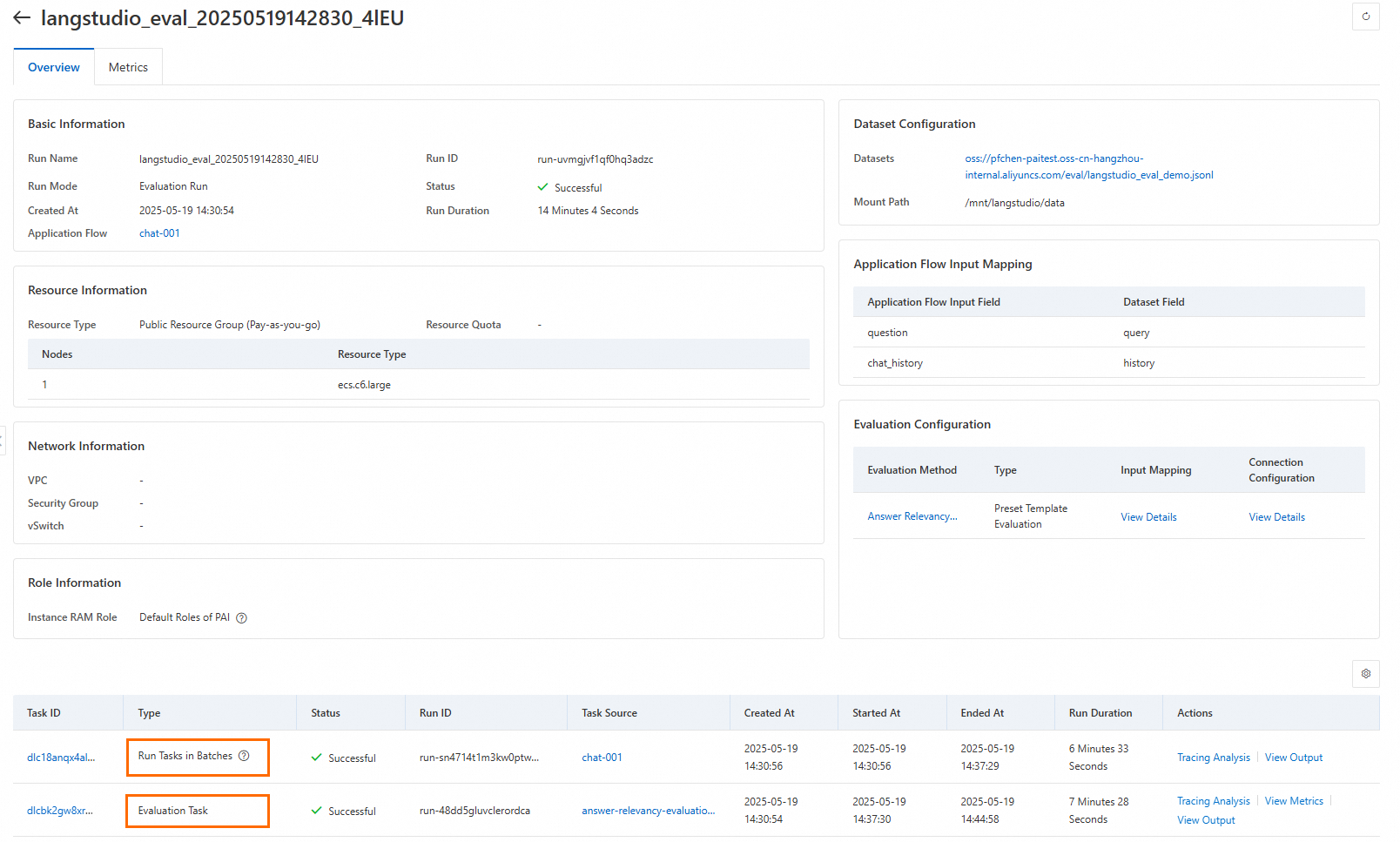
Task: Click help icon beside Run Tasks in Batches
Action: point(245,756)
